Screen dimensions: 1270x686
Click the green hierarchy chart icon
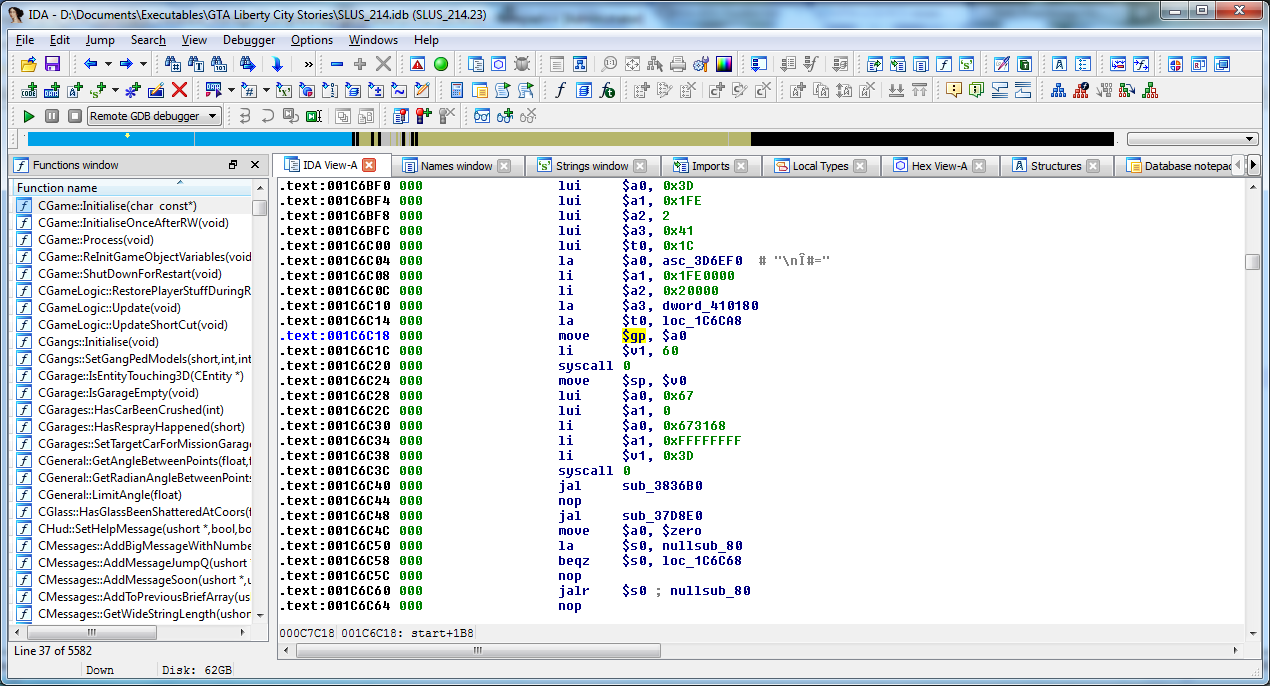[x=1150, y=90]
